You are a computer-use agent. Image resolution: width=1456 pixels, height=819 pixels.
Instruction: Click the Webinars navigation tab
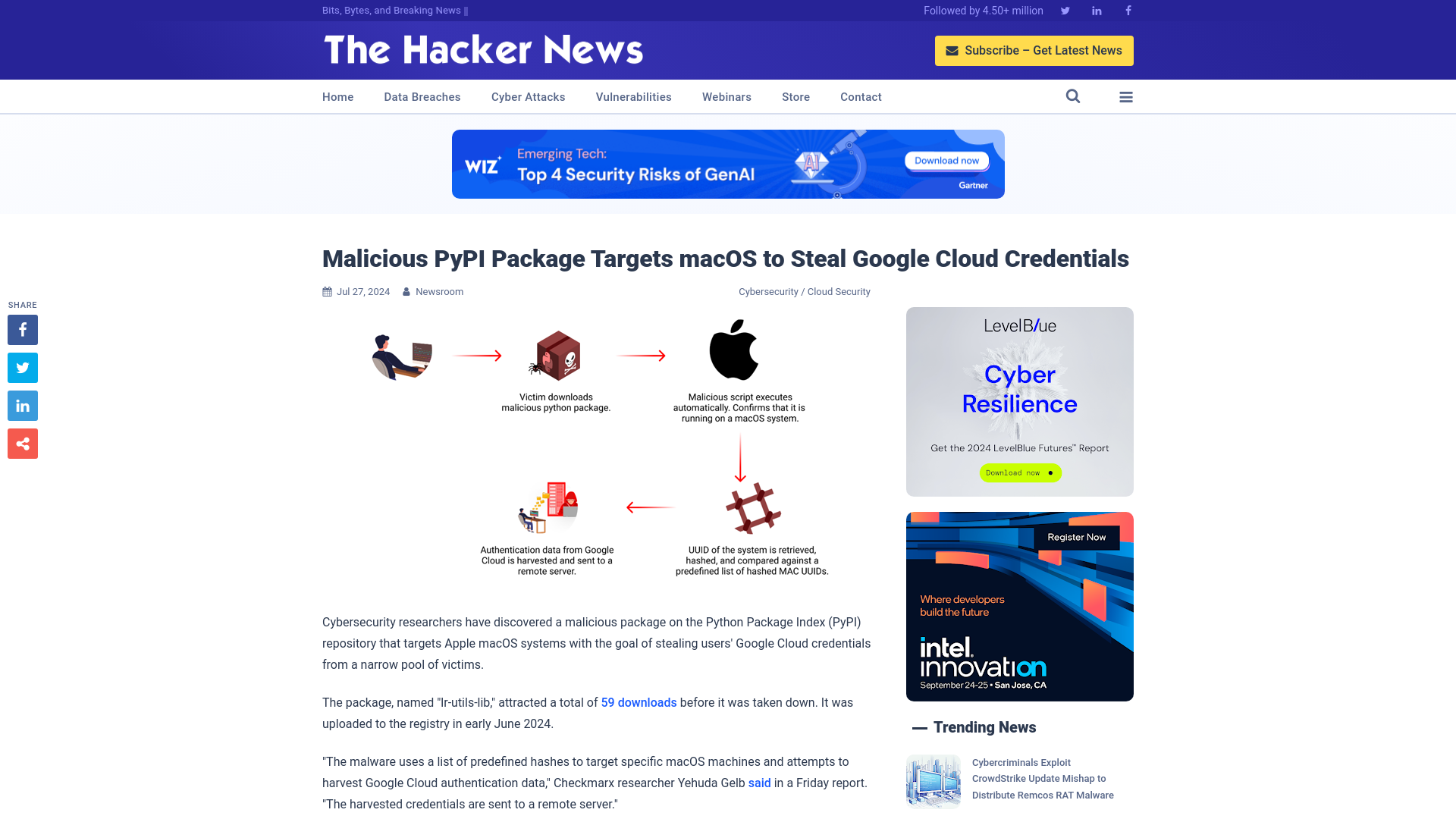727,96
